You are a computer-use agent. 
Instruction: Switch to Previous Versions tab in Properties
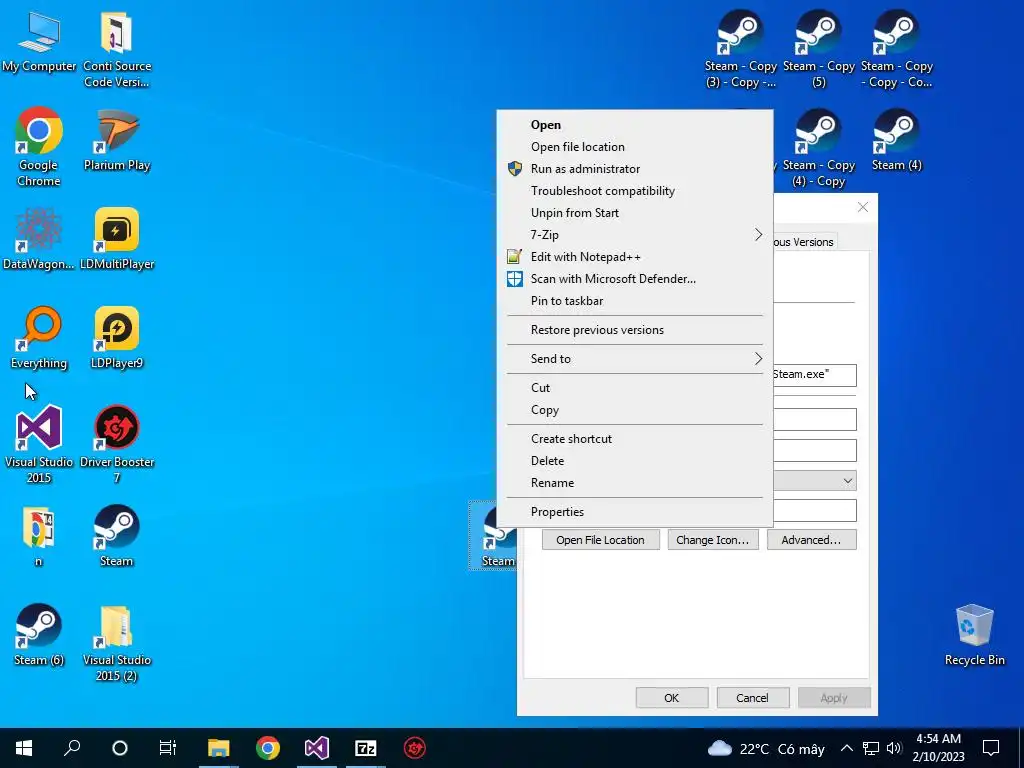click(805, 242)
